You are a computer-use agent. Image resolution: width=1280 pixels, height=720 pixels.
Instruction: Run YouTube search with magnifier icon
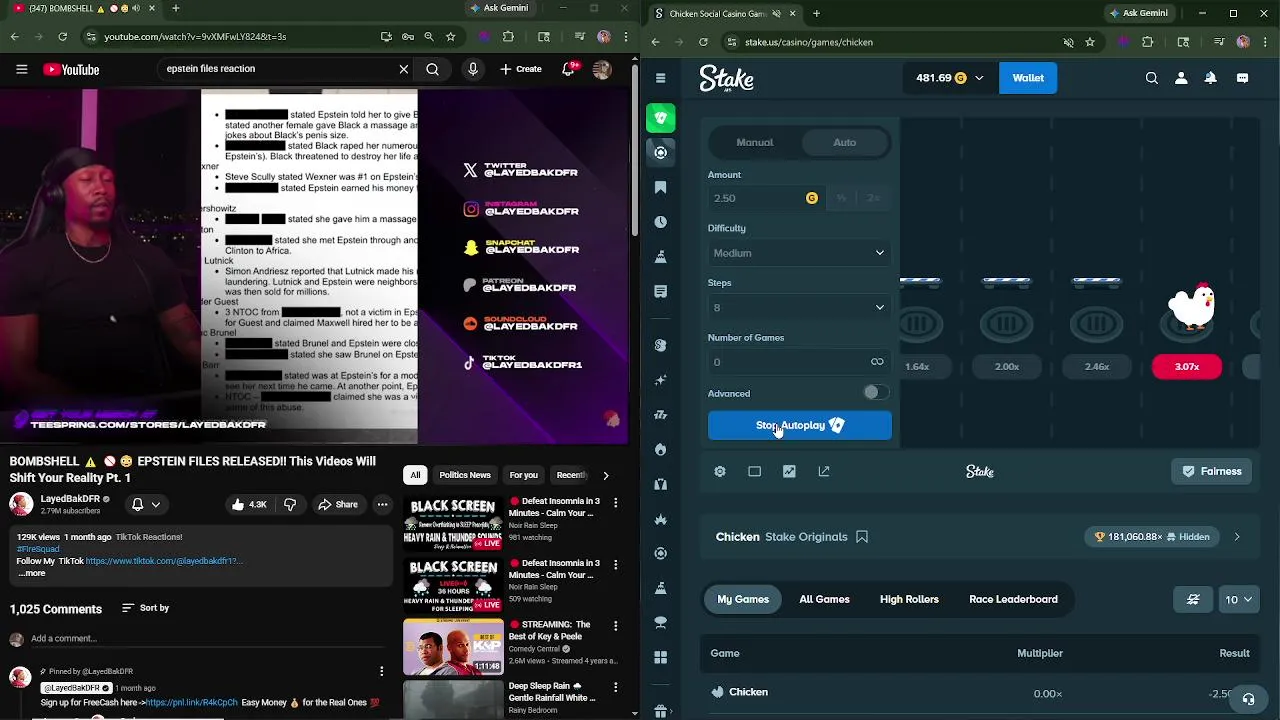(x=432, y=69)
